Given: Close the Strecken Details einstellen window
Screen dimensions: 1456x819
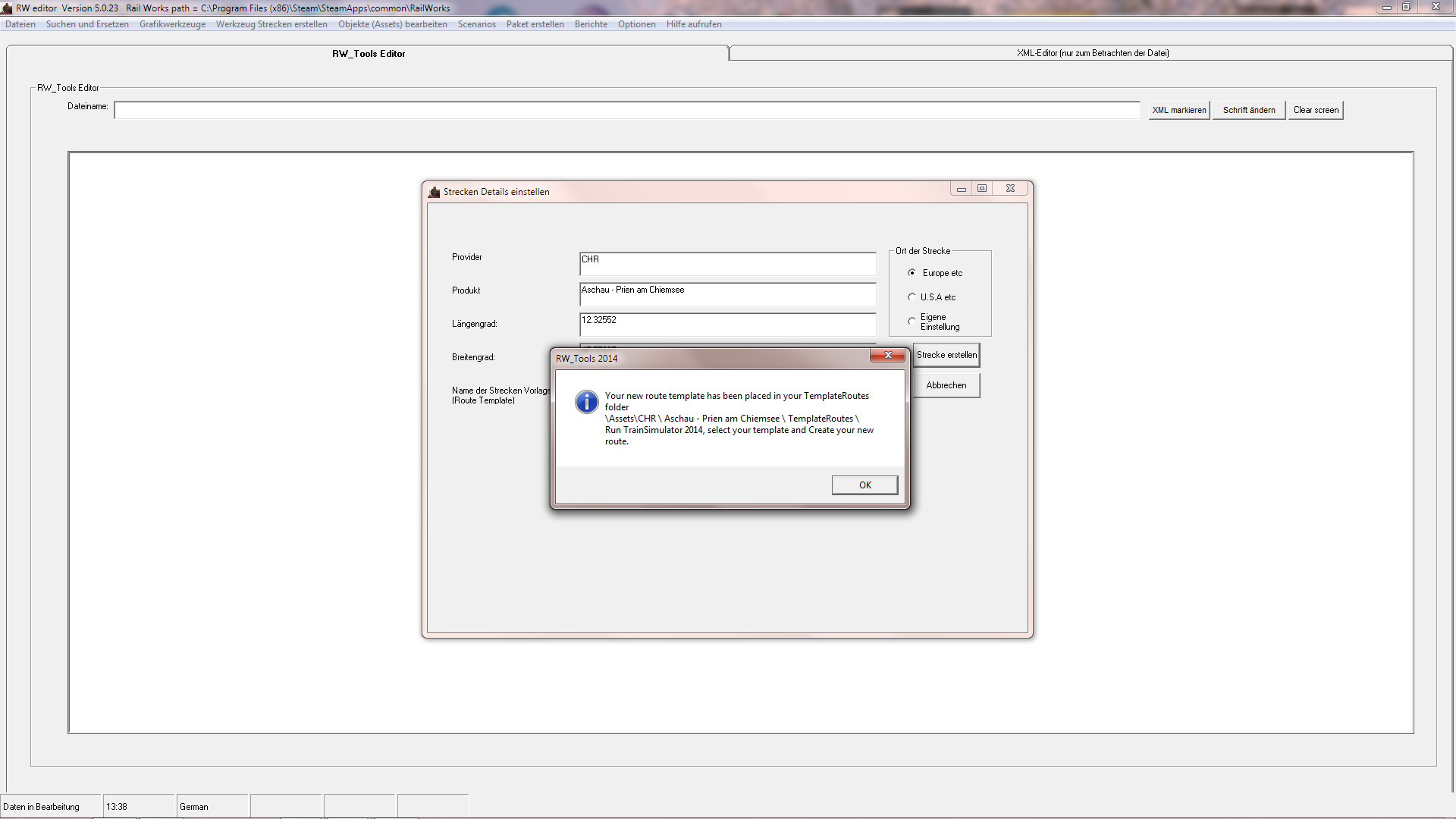Looking at the screenshot, I should (1010, 189).
